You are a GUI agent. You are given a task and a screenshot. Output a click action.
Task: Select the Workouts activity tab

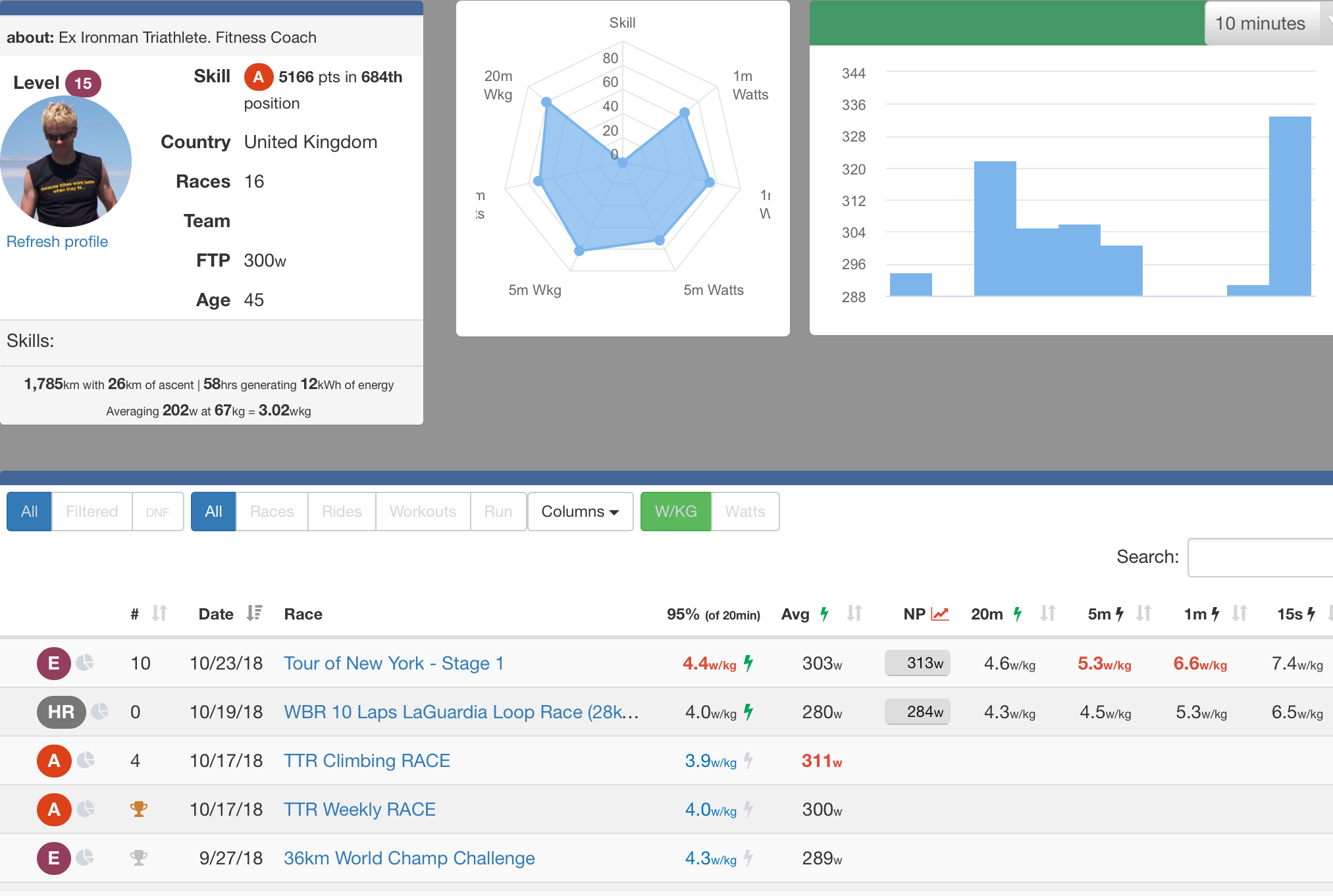tap(423, 512)
